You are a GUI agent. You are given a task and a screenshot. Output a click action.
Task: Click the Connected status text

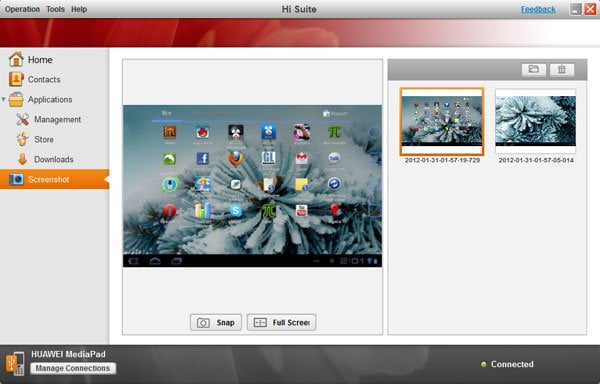(512, 364)
